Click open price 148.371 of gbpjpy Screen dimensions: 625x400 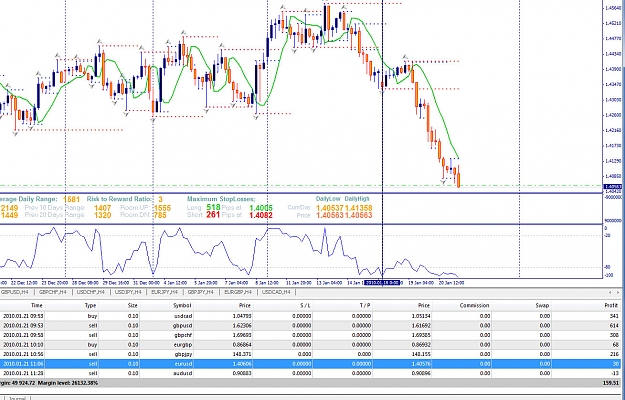(x=242, y=354)
